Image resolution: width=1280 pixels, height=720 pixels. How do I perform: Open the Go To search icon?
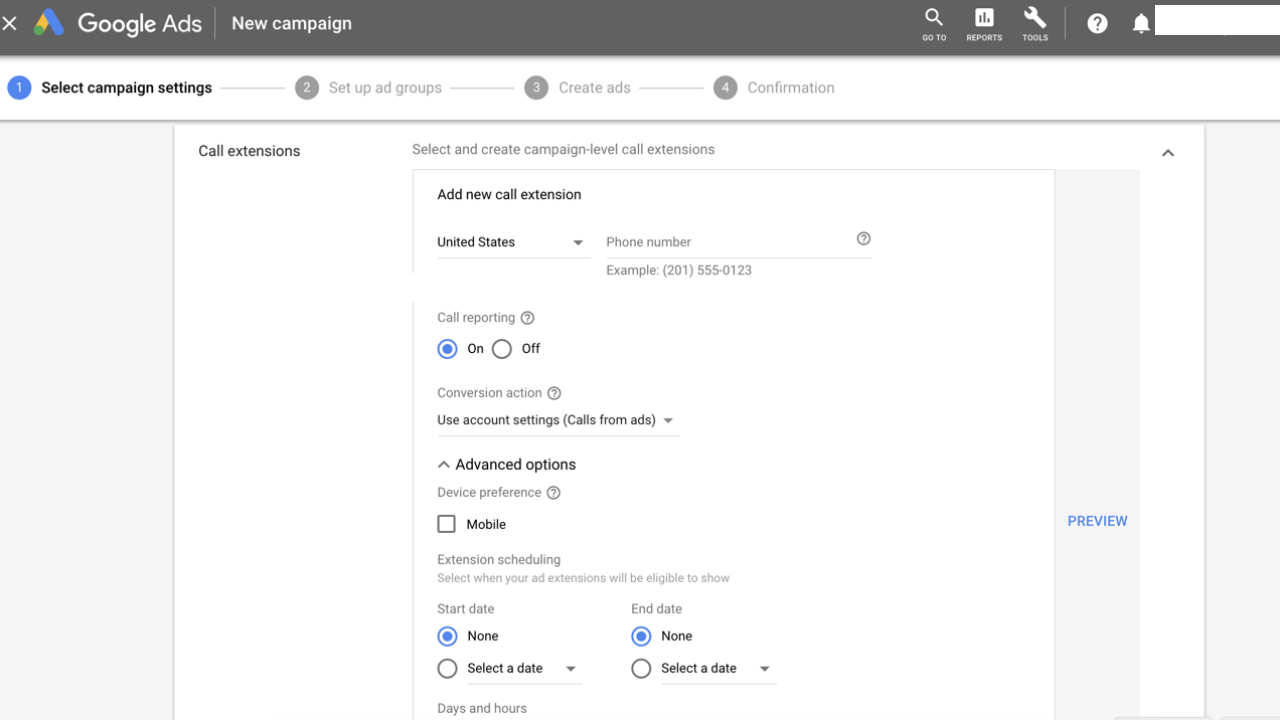(x=934, y=24)
